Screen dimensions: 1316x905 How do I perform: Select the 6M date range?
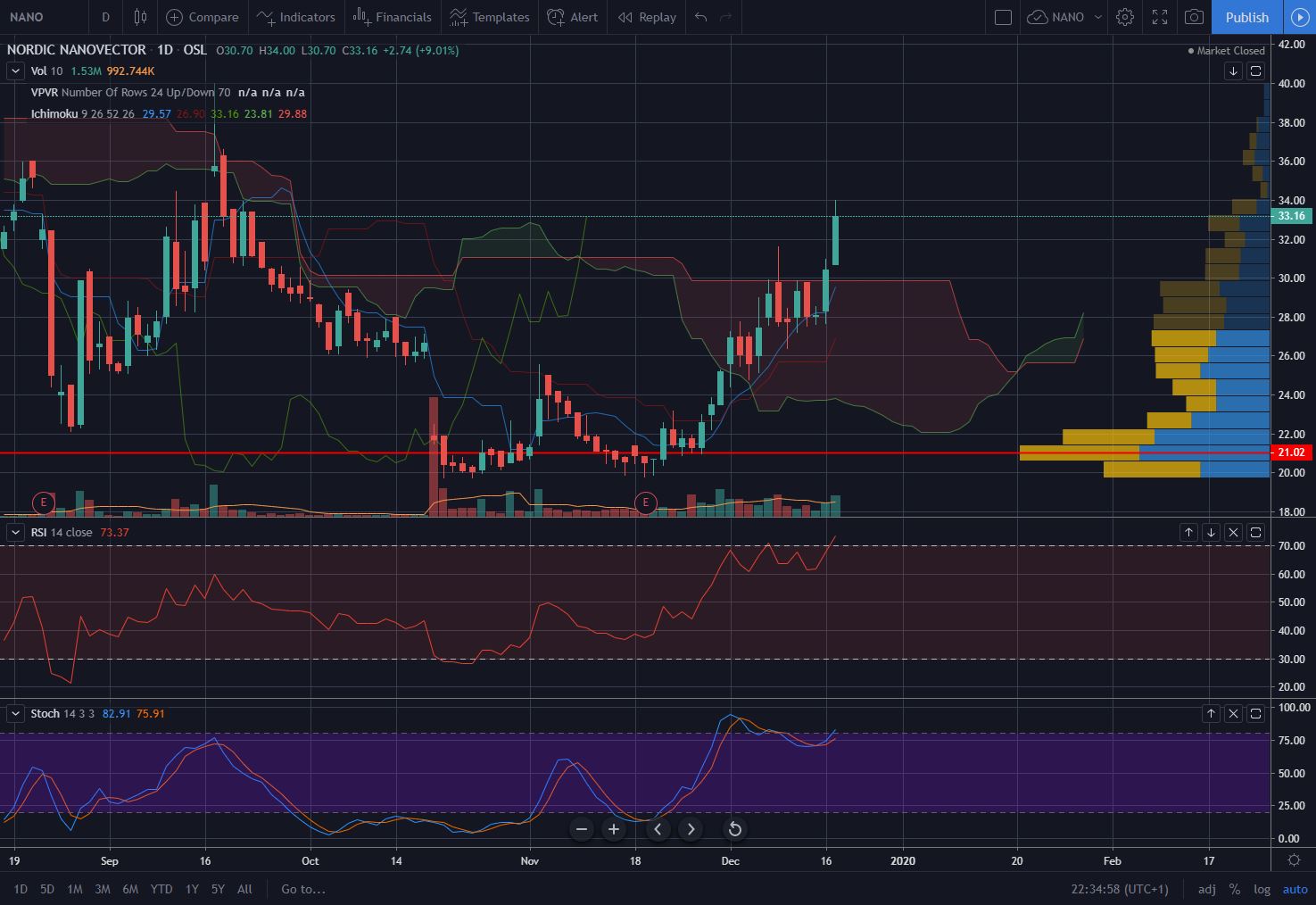coord(130,889)
